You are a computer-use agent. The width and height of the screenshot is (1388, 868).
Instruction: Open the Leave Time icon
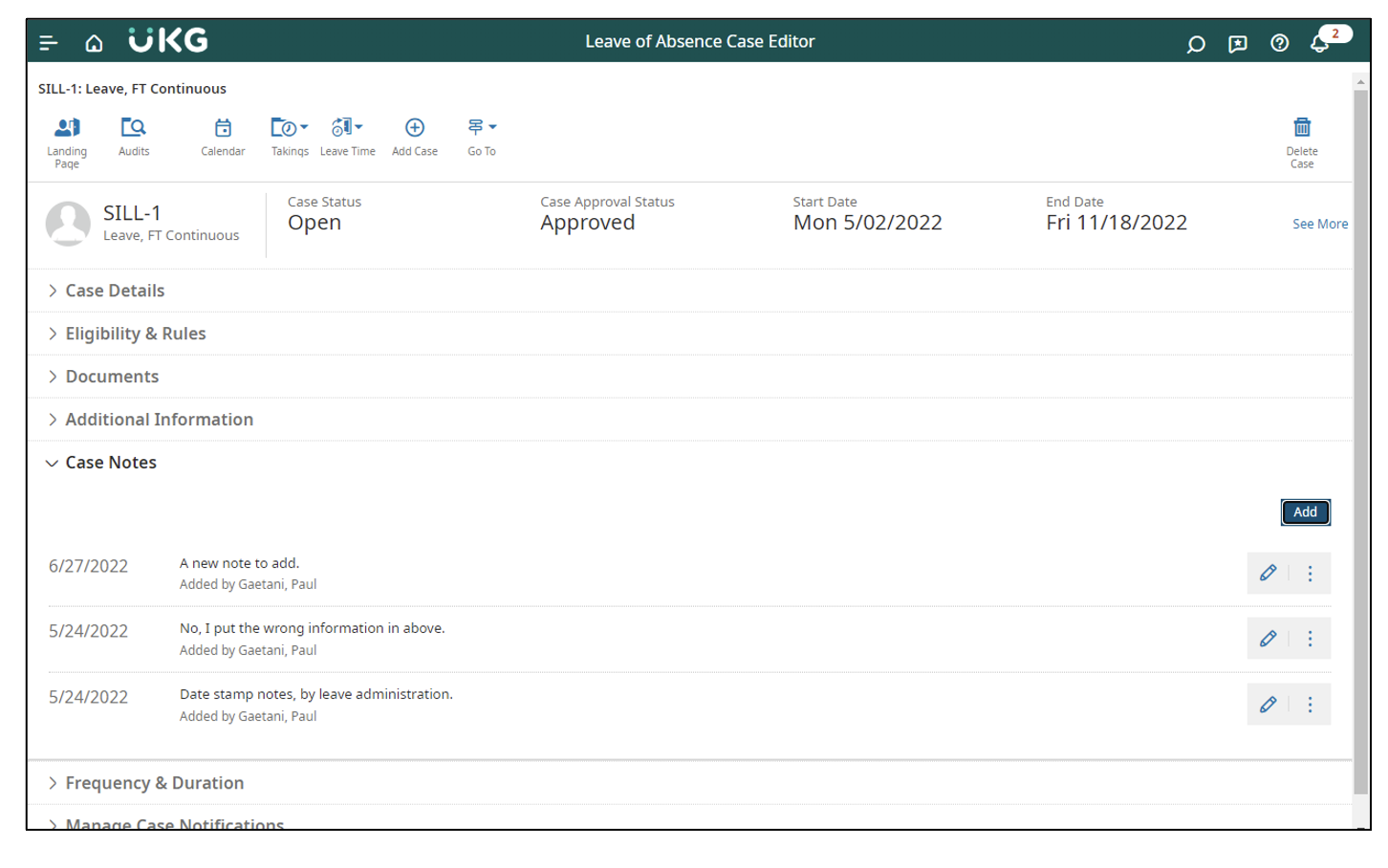tap(344, 127)
